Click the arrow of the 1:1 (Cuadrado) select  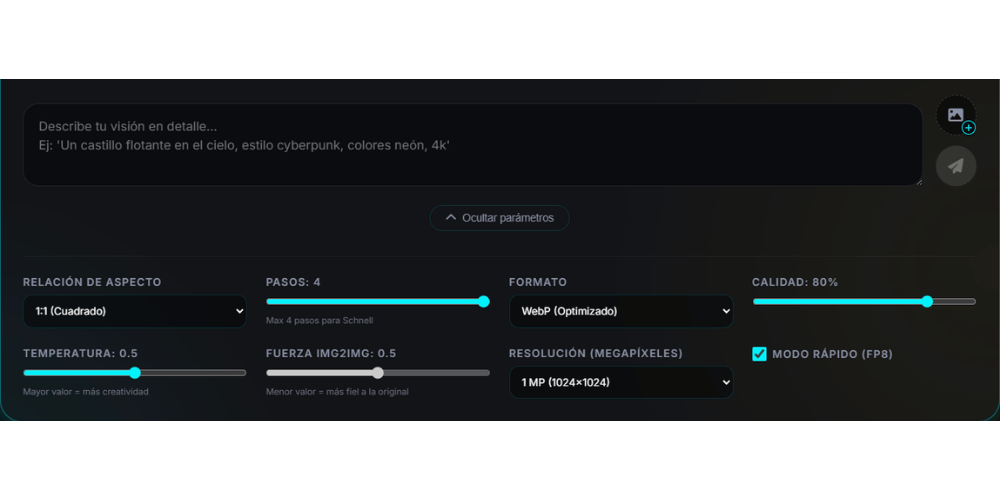point(239,311)
